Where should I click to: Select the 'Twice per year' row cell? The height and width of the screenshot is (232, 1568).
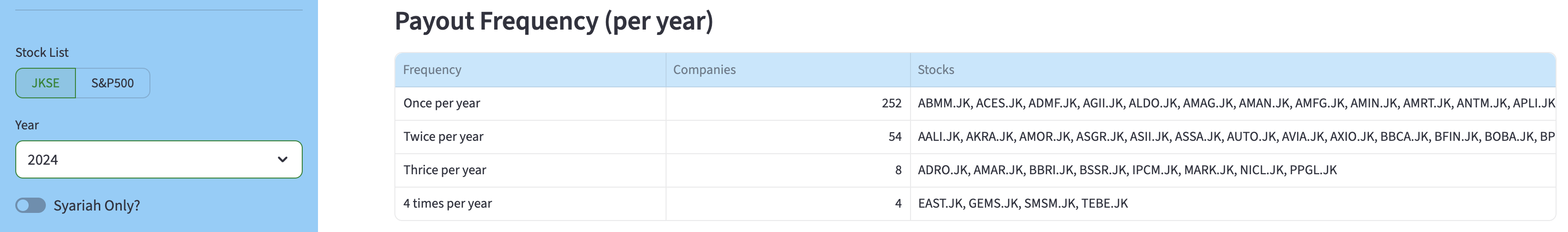click(x=443, y=137)
